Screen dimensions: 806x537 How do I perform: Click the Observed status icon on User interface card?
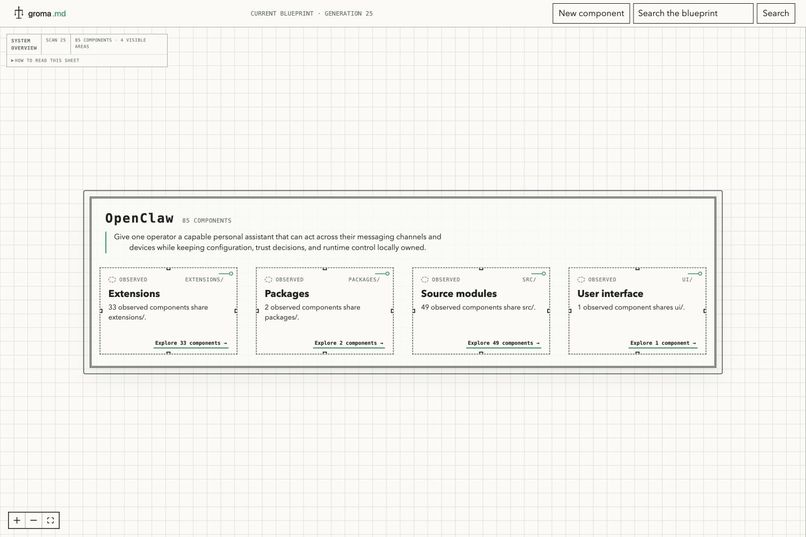[x=581, y=280]
